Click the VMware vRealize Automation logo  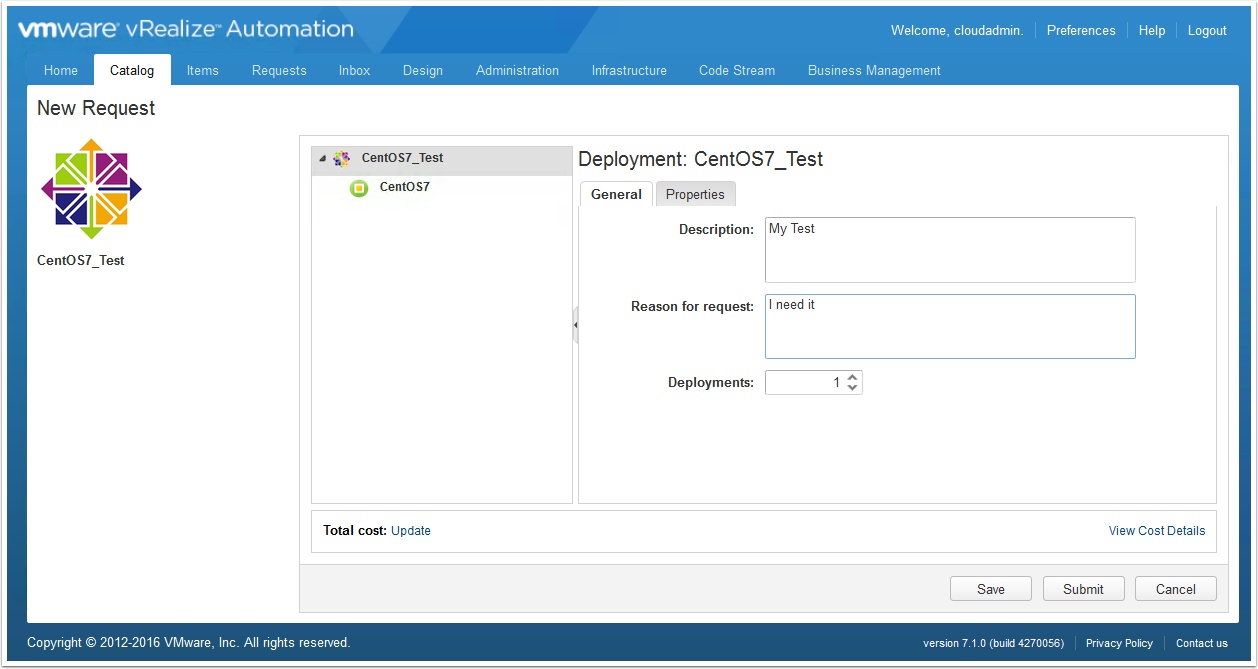coord(186,30)
